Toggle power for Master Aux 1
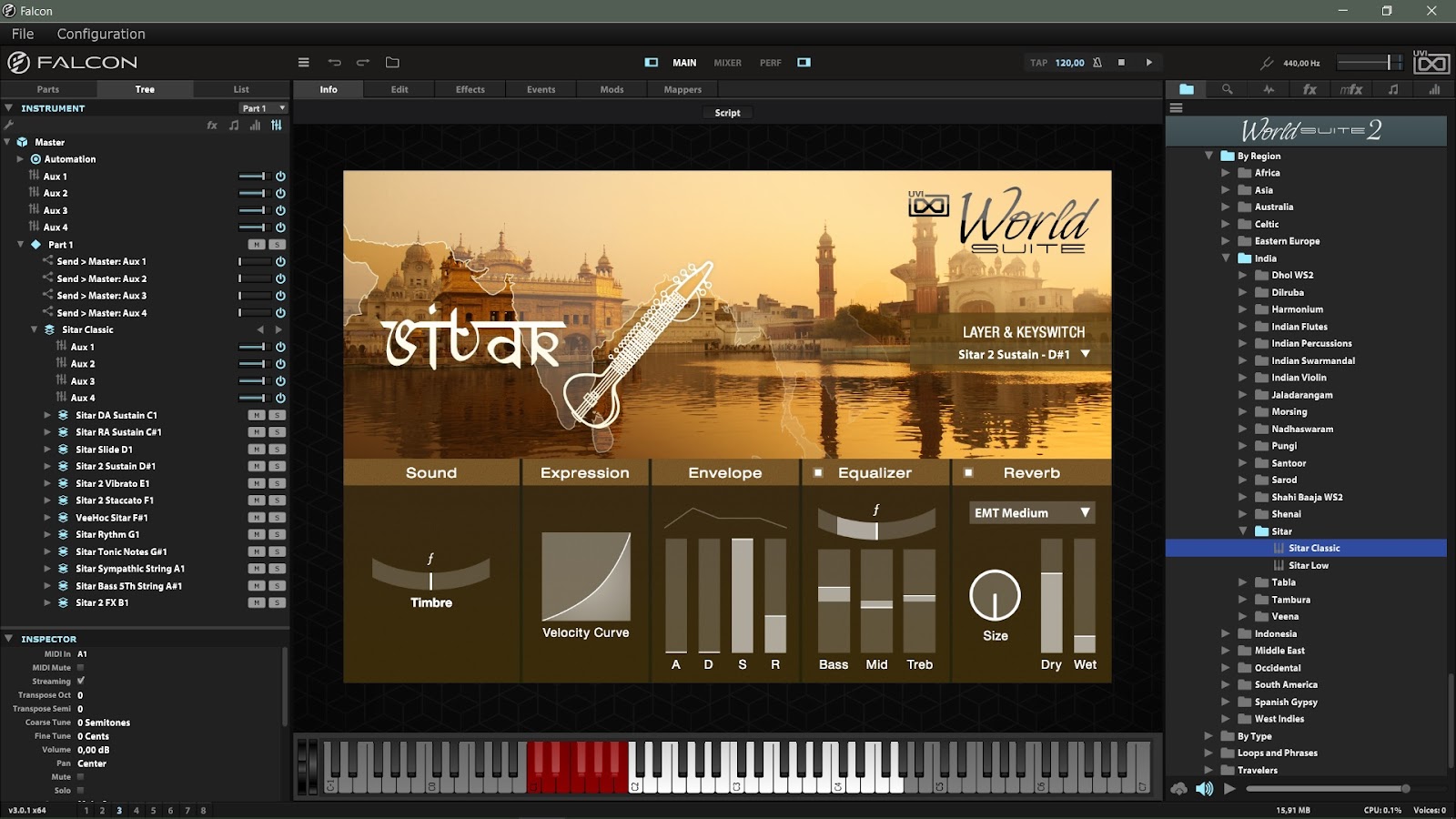The height and width of the screenshot is (819, 1456). pyautogui.click(x=280, y=177)
